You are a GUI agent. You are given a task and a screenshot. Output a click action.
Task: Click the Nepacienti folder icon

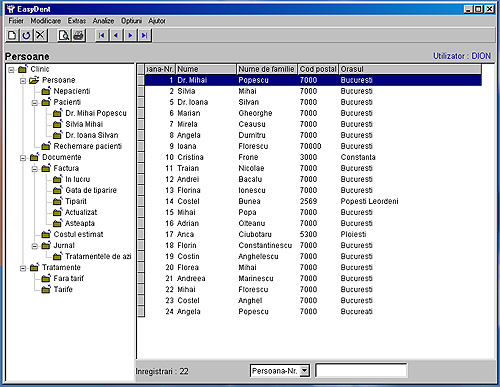pos(46,91)
